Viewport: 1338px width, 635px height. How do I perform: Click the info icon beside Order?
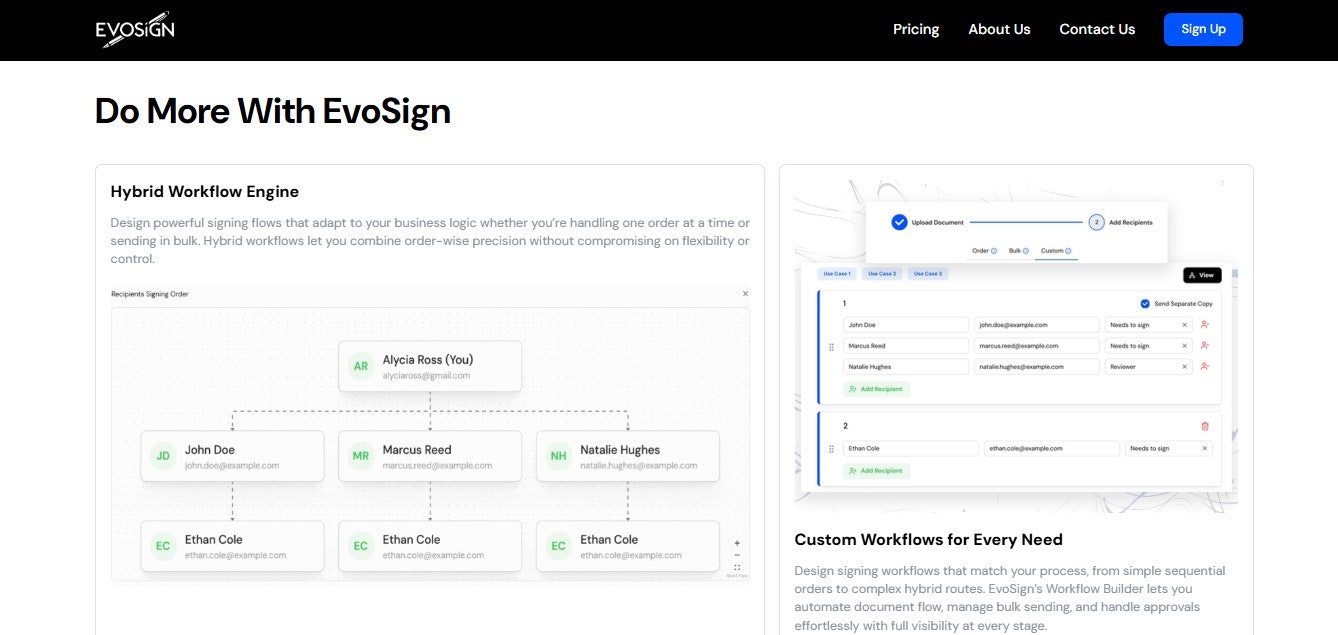pos(994,251)
